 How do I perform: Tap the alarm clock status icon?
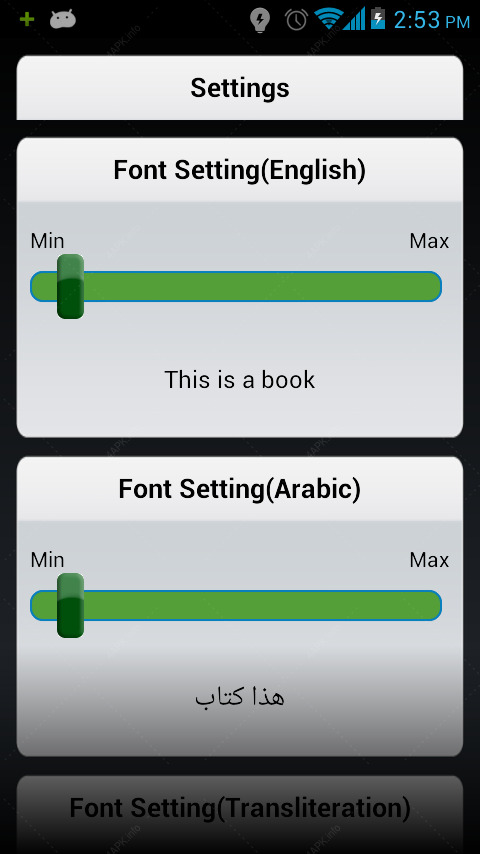click(296, 20)
